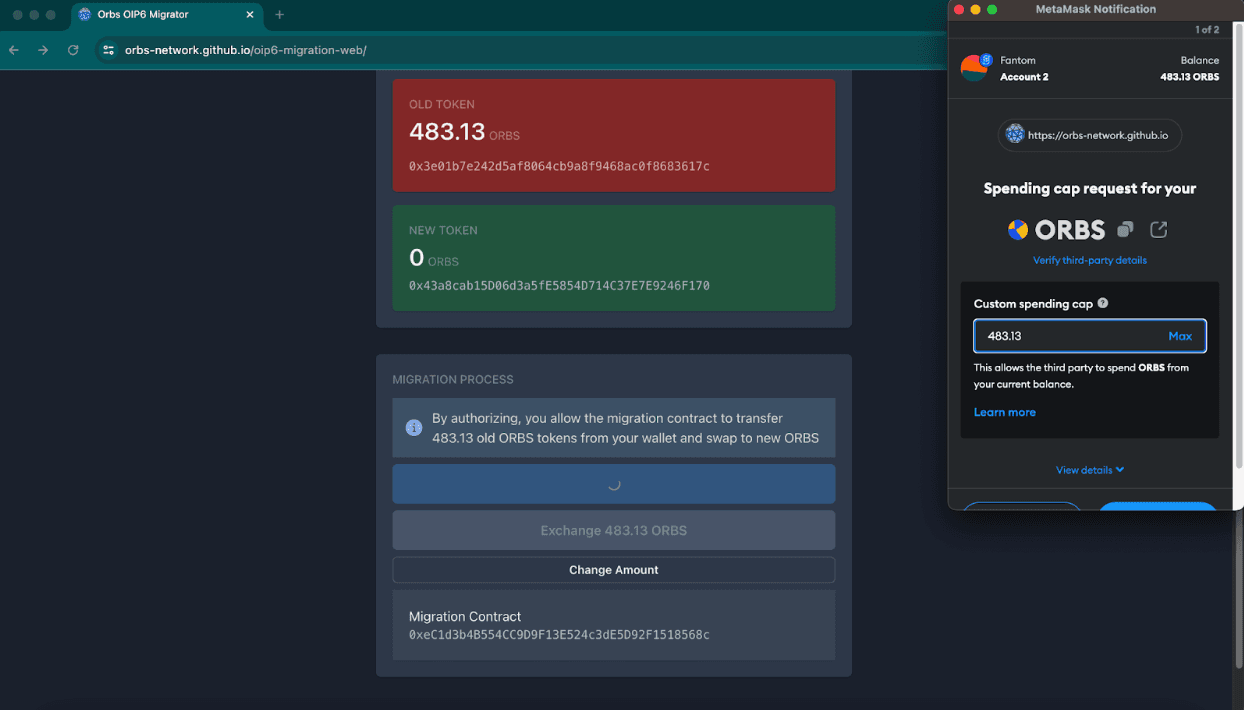The image size is (1244, 710).
Task: Select the Orbs OIP6 Migrator tab
Action: pos(167,15)
